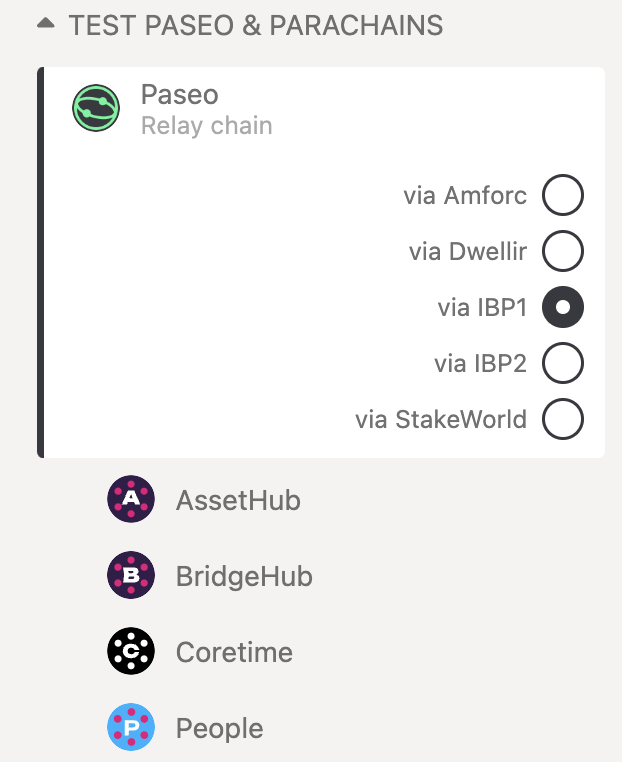Click the Relay chain subtitle text
The height and width of the screenshot is (762, 622).
click(207, 126)
